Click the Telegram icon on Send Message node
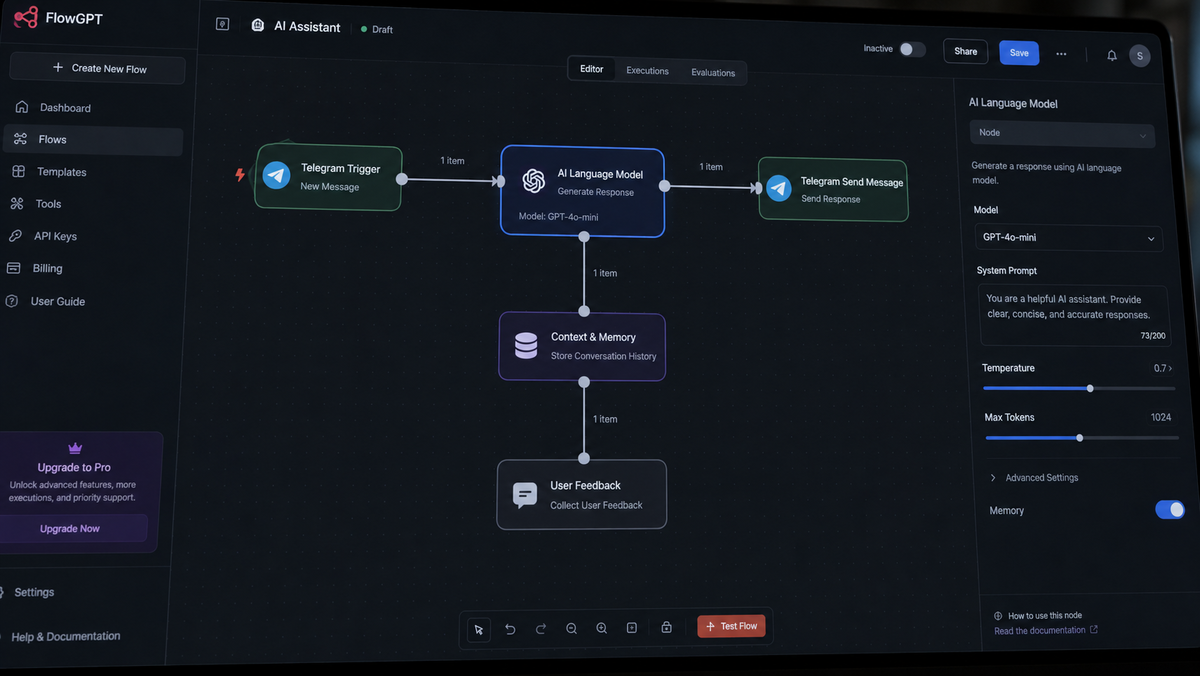 pyautogui.click(x=779, y=188)
